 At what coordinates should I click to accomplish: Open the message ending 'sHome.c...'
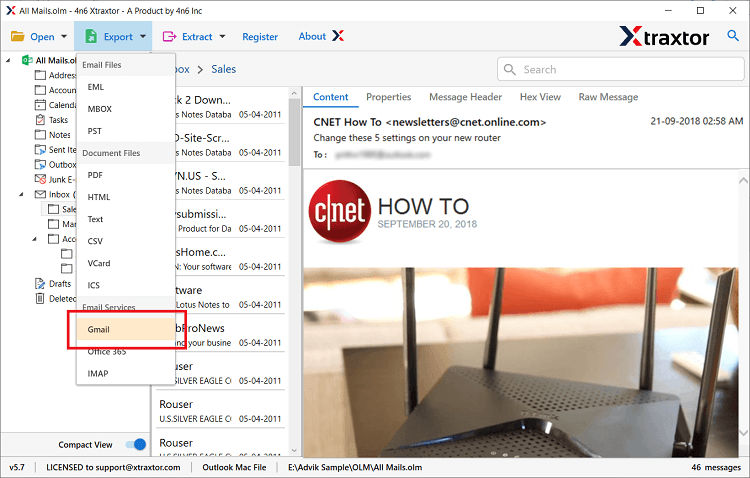(220, 259)
